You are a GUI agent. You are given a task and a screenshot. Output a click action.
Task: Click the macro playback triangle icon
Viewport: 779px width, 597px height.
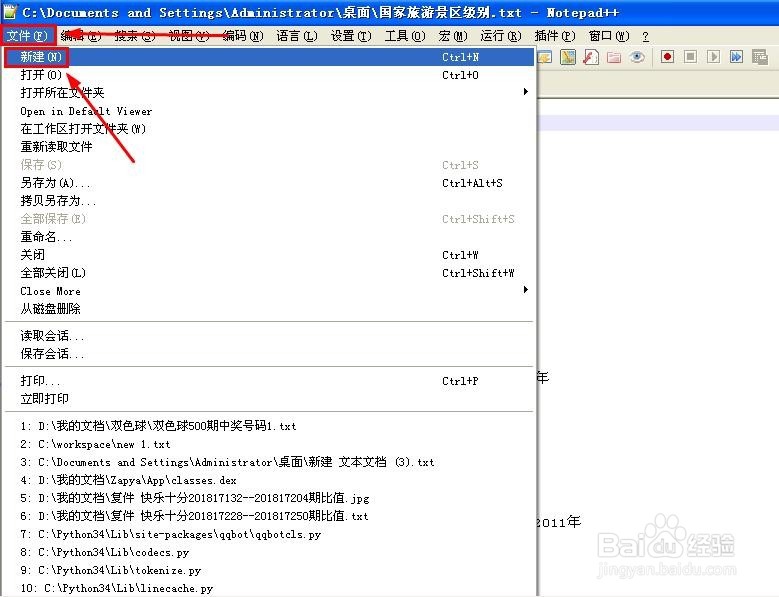713,57
